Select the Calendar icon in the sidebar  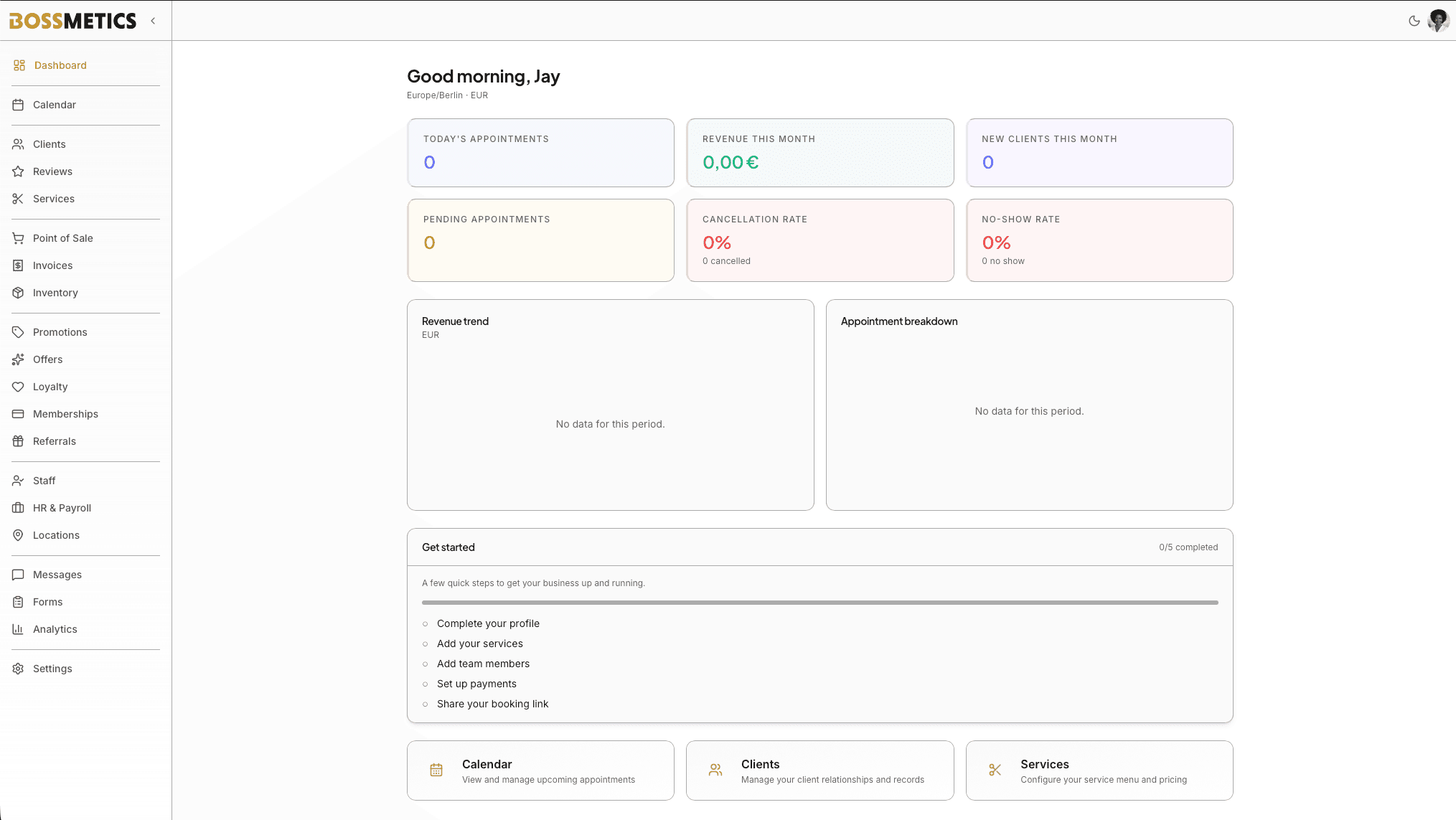pyautogui.click(x=18, y=105)
